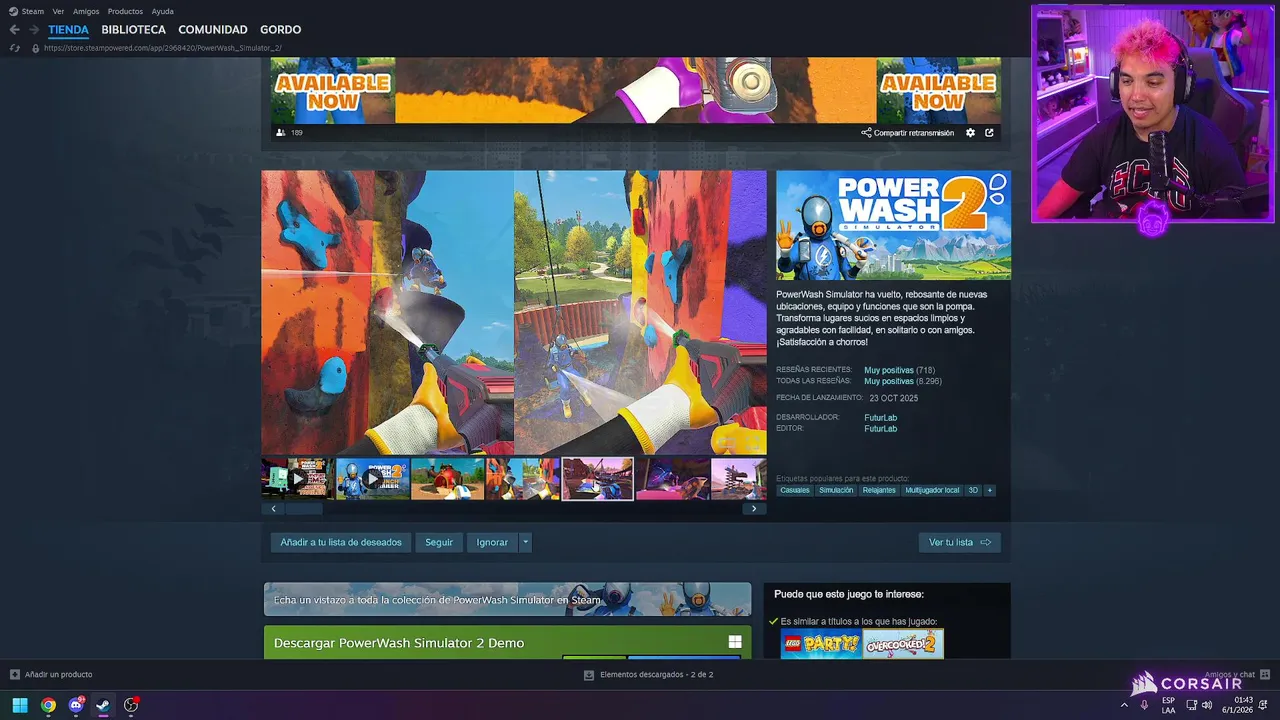The height and width of the screenshot is (720, 1280).
Task: Play the first trailer thumbnail
Action: 298,479
